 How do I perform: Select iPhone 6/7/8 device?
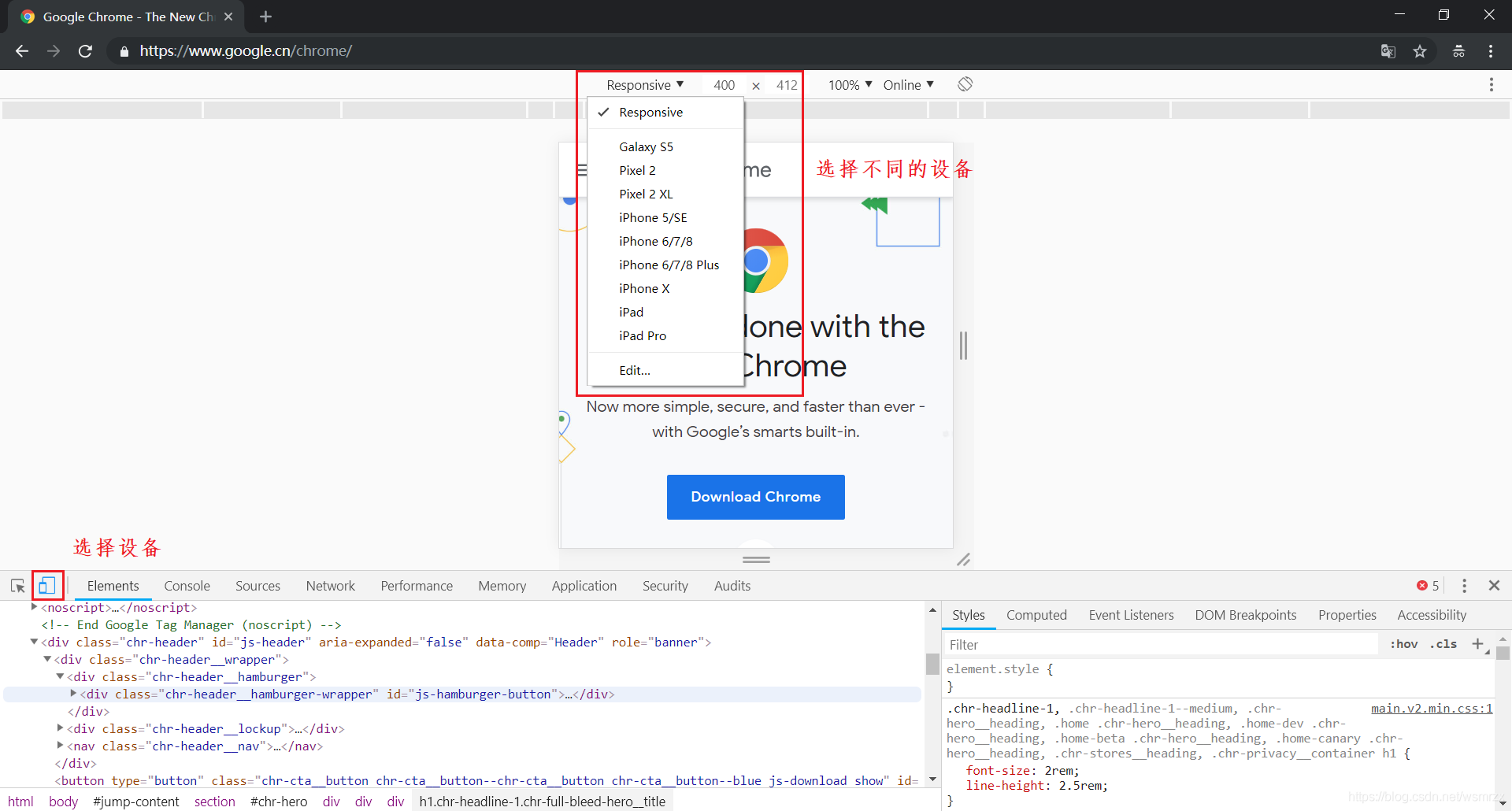(x=666, y=242)
